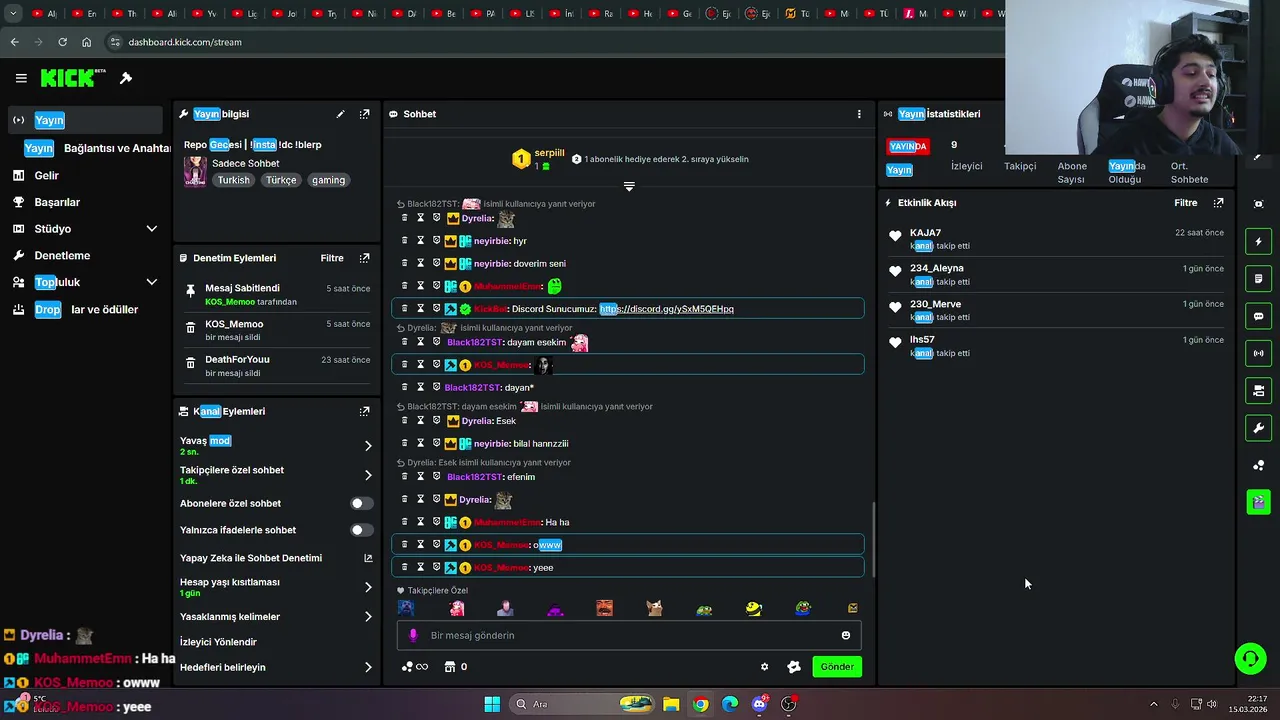Expand the Topluluk sidebar section
This screenshot has height=720, width=1280.
[x=152, y=282]
